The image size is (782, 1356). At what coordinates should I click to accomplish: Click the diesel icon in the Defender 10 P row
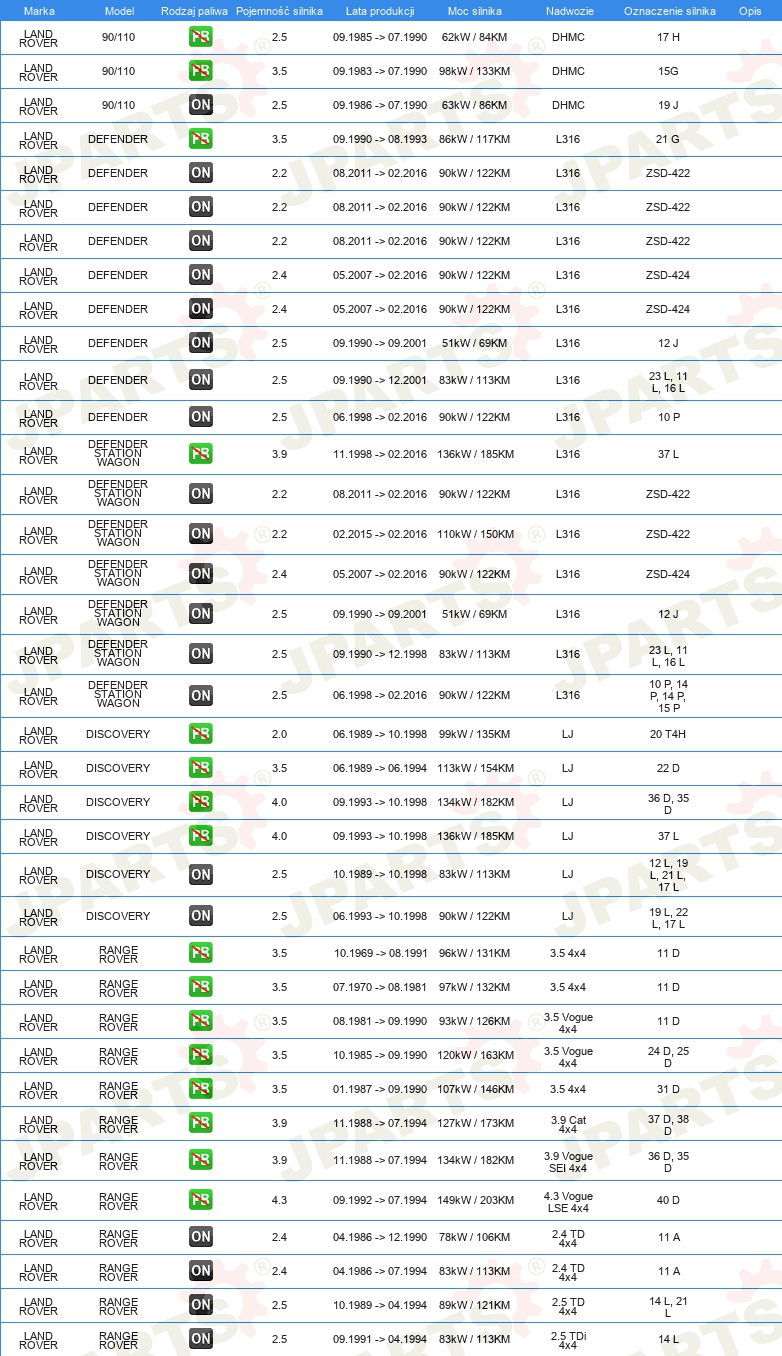coord(201,417)
